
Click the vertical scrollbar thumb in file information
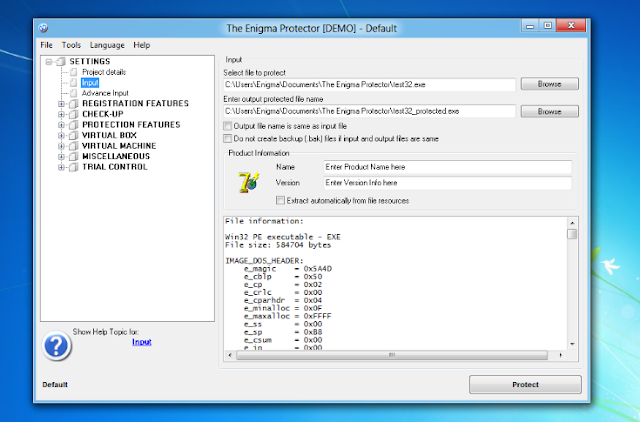click(572, 234)
